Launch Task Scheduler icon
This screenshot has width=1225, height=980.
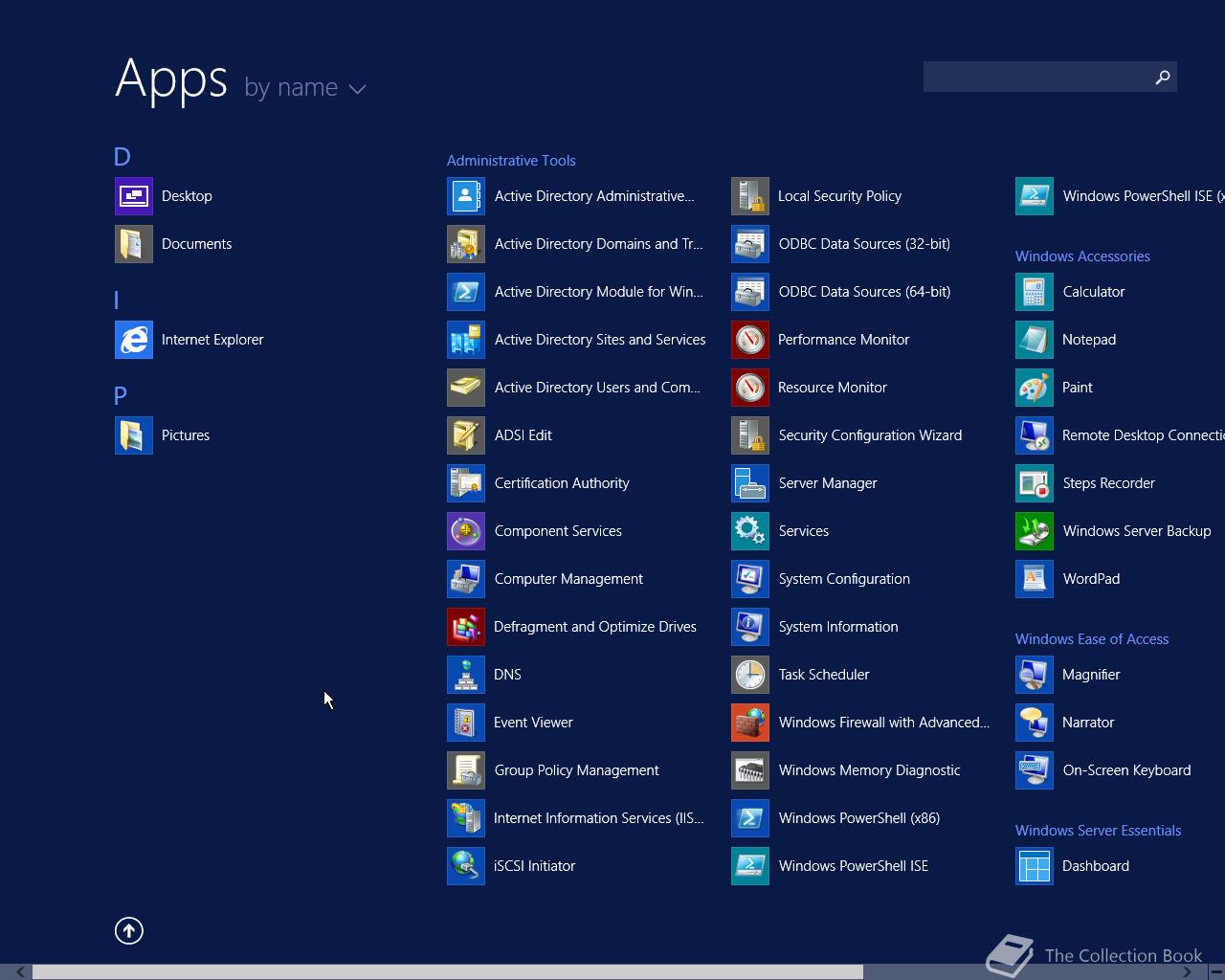(x=750, y=675)
